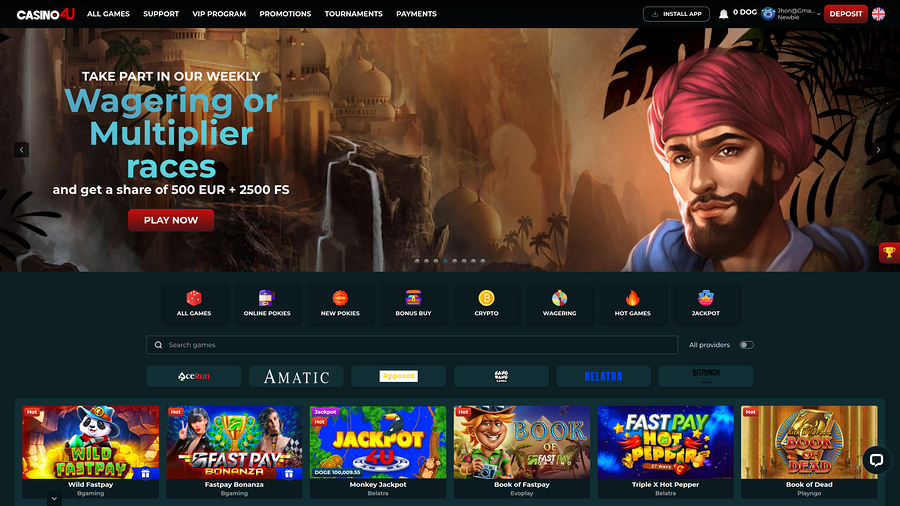900x506 pixels.
Task: Click the red Deposit button
Action: pos(845,14)
